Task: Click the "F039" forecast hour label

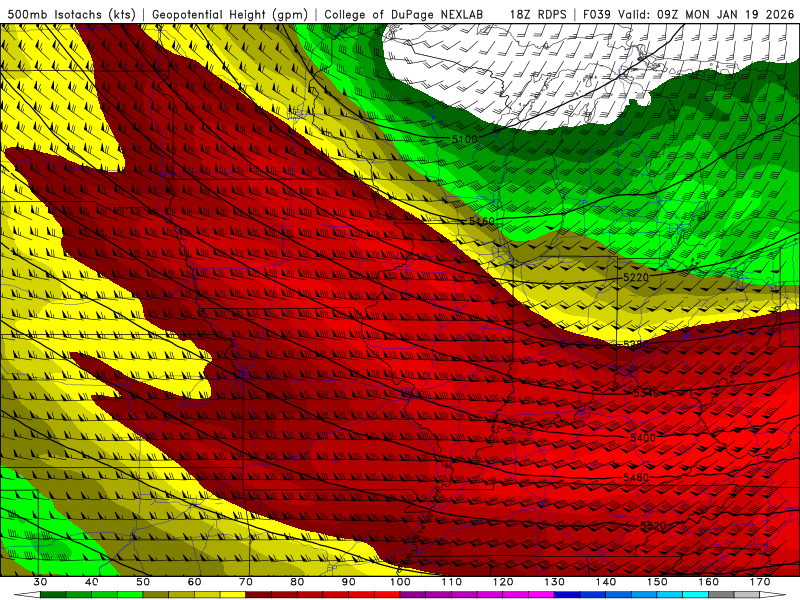Action: click(x=596, y=14)
